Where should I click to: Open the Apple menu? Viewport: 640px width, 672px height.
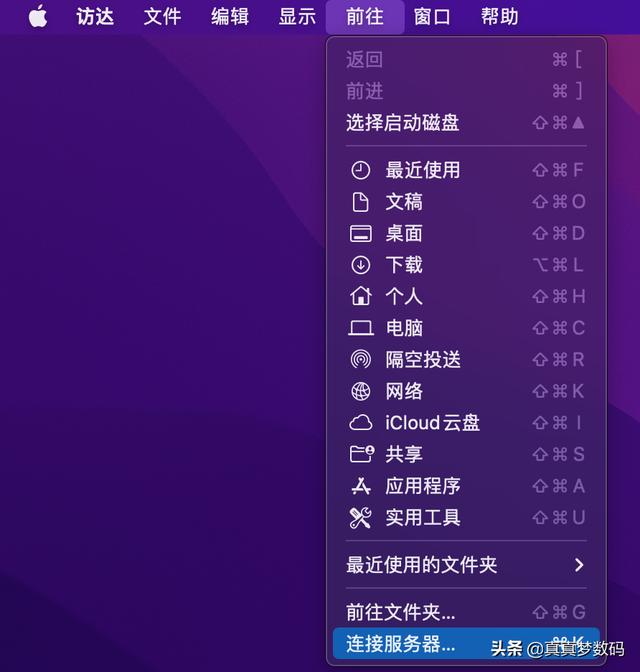[x=38, y=17]
